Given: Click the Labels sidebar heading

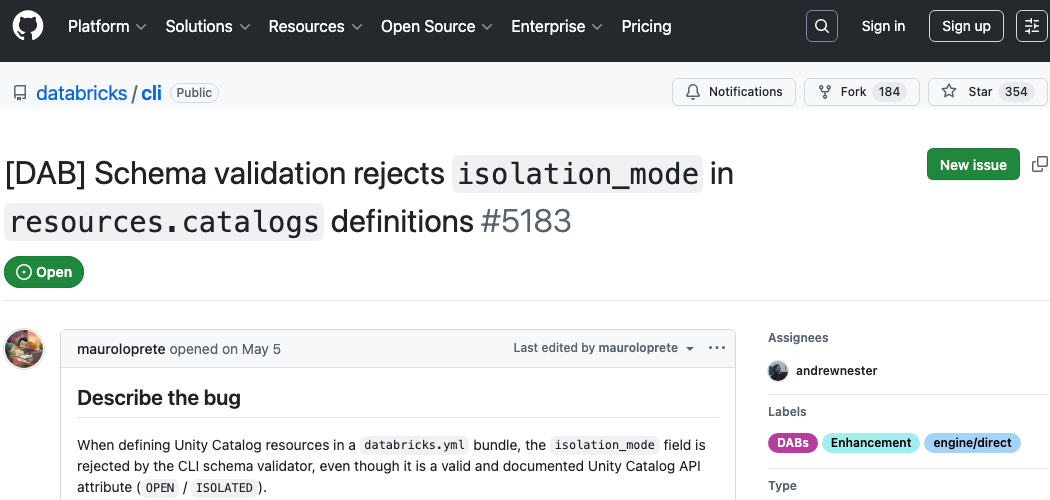Looking at the screenshot, I should 787,412.
